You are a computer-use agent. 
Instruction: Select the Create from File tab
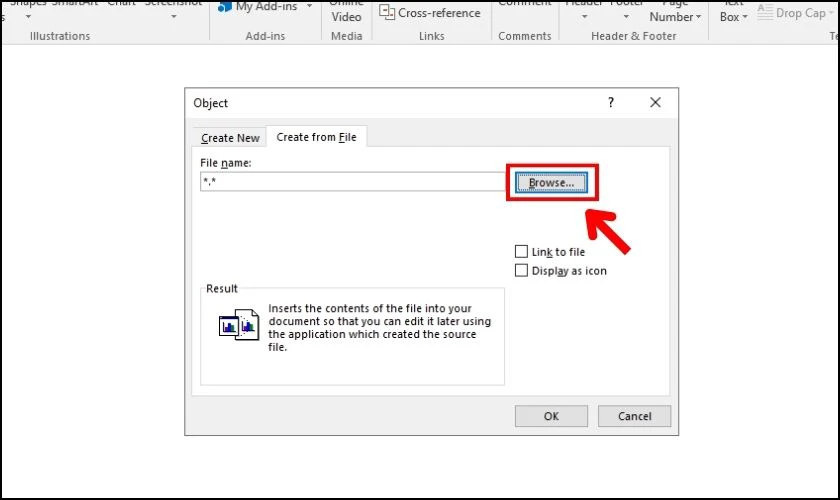tap(316, 137)
